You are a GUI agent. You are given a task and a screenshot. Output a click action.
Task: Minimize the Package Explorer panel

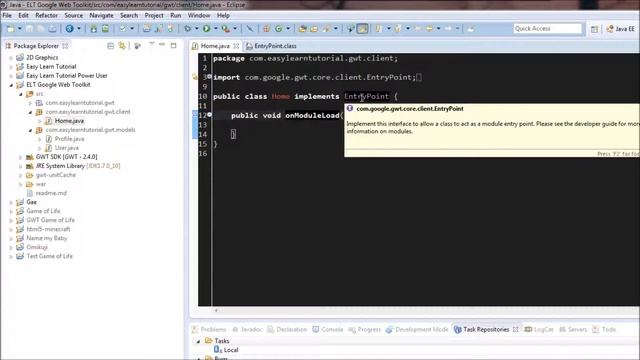(162, 44)
